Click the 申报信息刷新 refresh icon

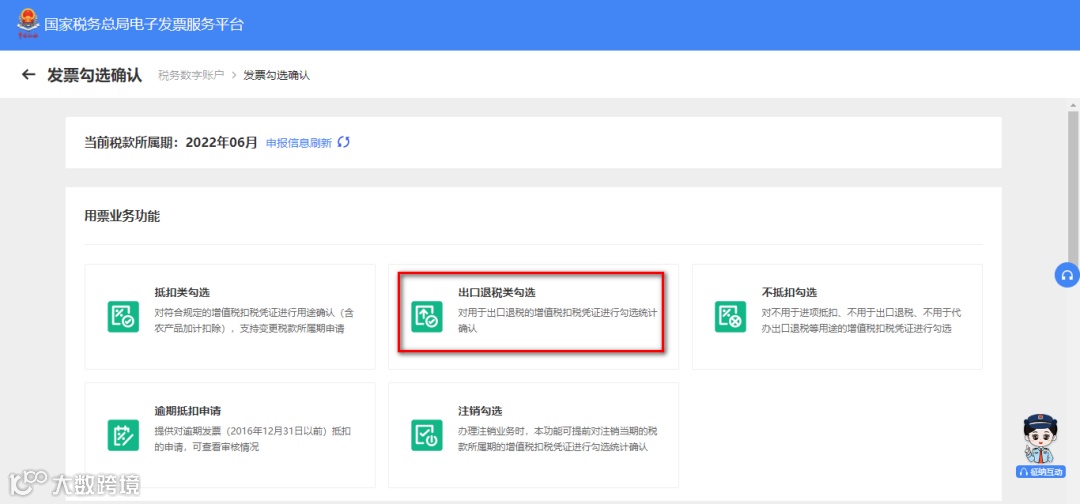[x=344, y=143]
